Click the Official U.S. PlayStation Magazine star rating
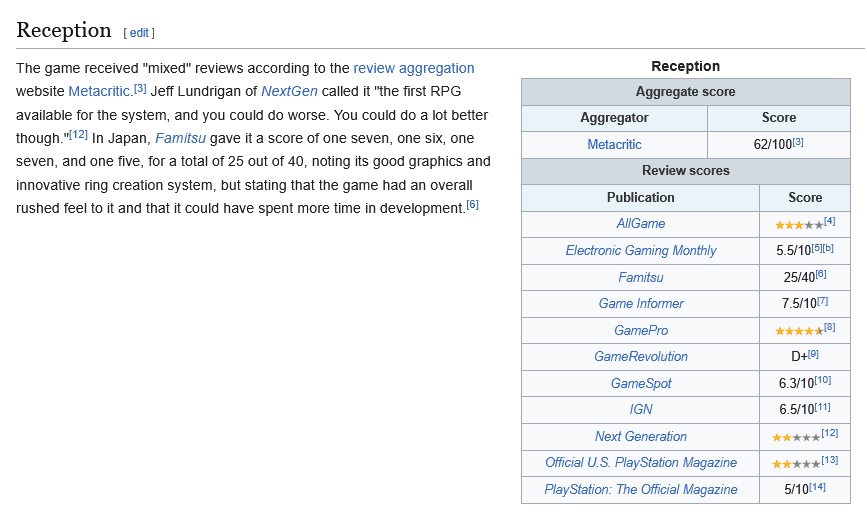The image size is (867, 519). point(796,464)
